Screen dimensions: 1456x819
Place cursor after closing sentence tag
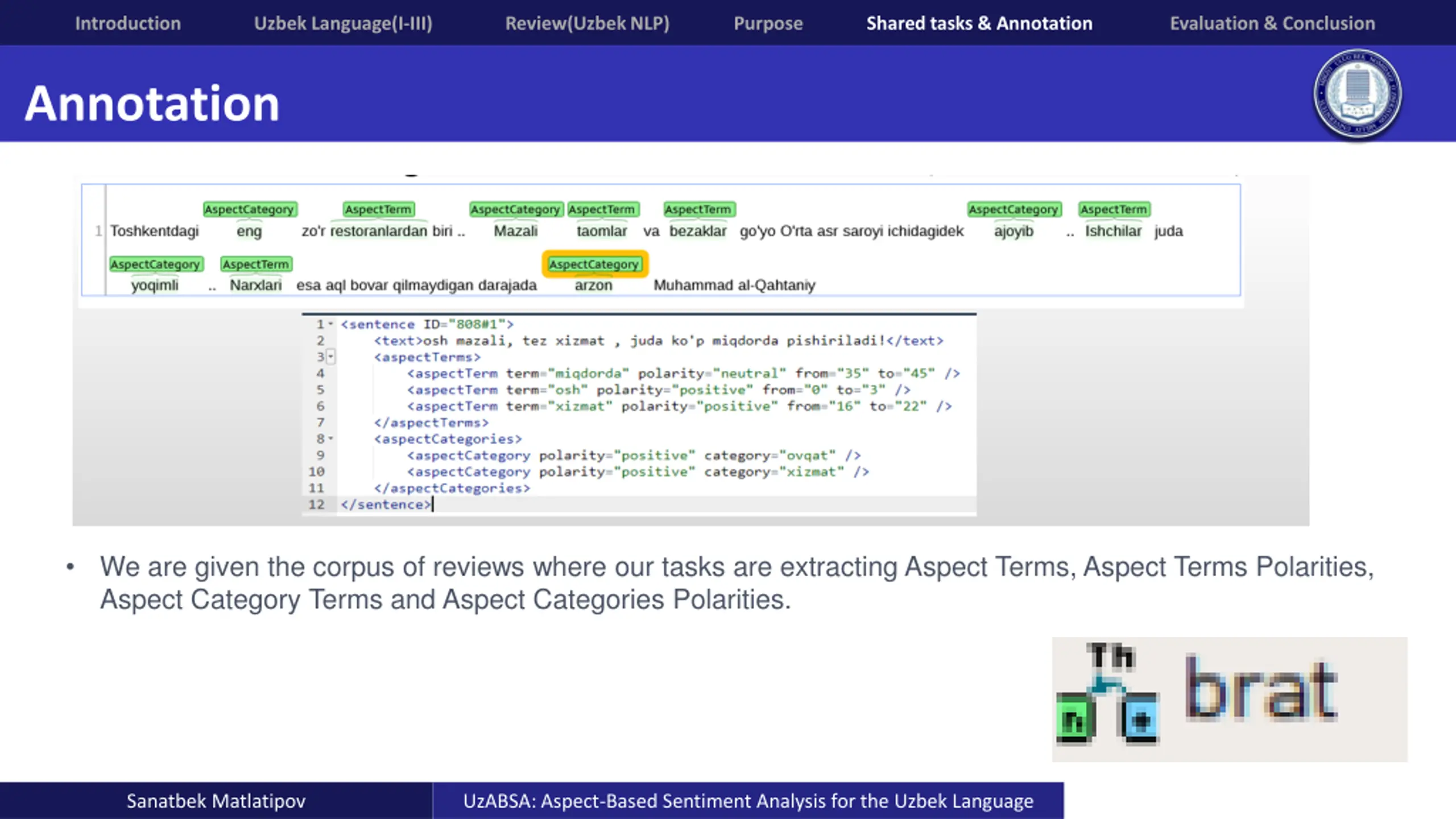(433, 504)
